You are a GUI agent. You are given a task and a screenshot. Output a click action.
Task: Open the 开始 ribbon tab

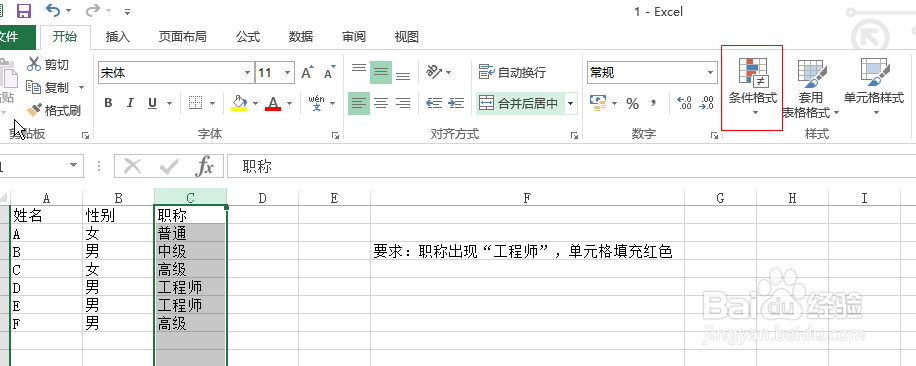pos(64,37)
